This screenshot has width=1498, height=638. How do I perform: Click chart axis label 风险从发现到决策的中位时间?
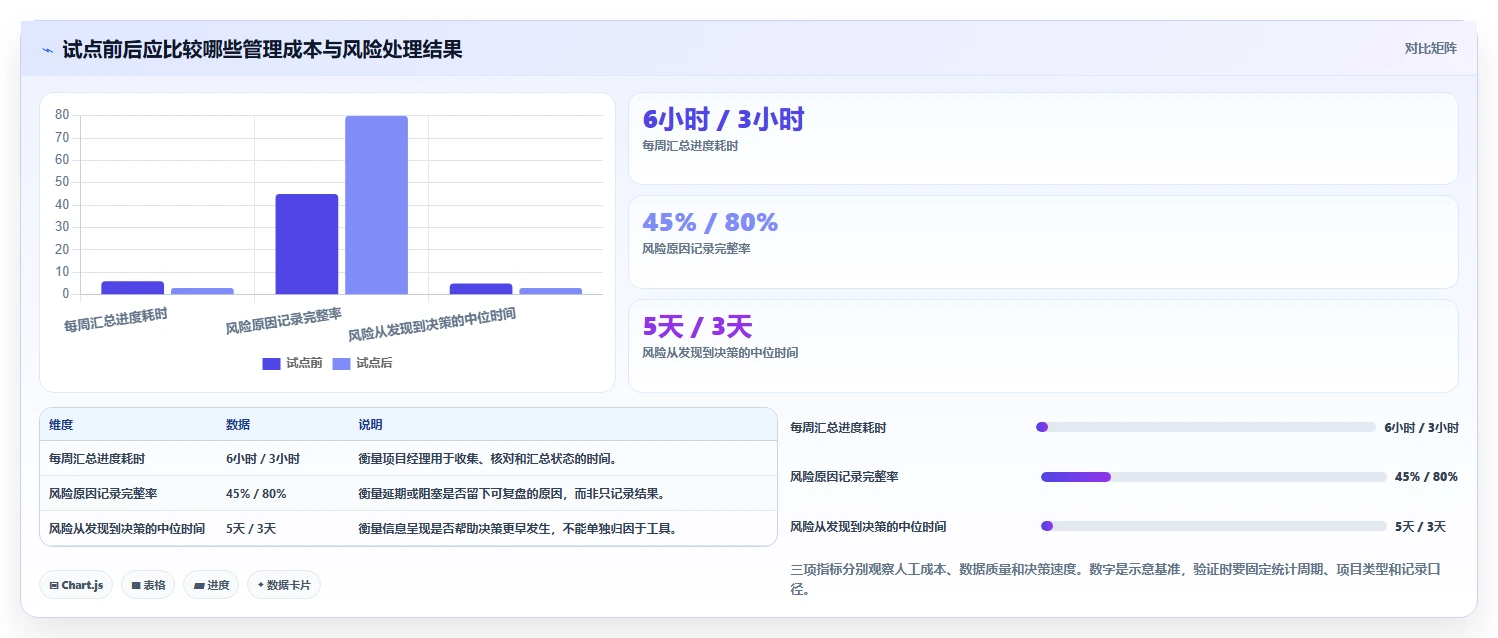point(432,325)
